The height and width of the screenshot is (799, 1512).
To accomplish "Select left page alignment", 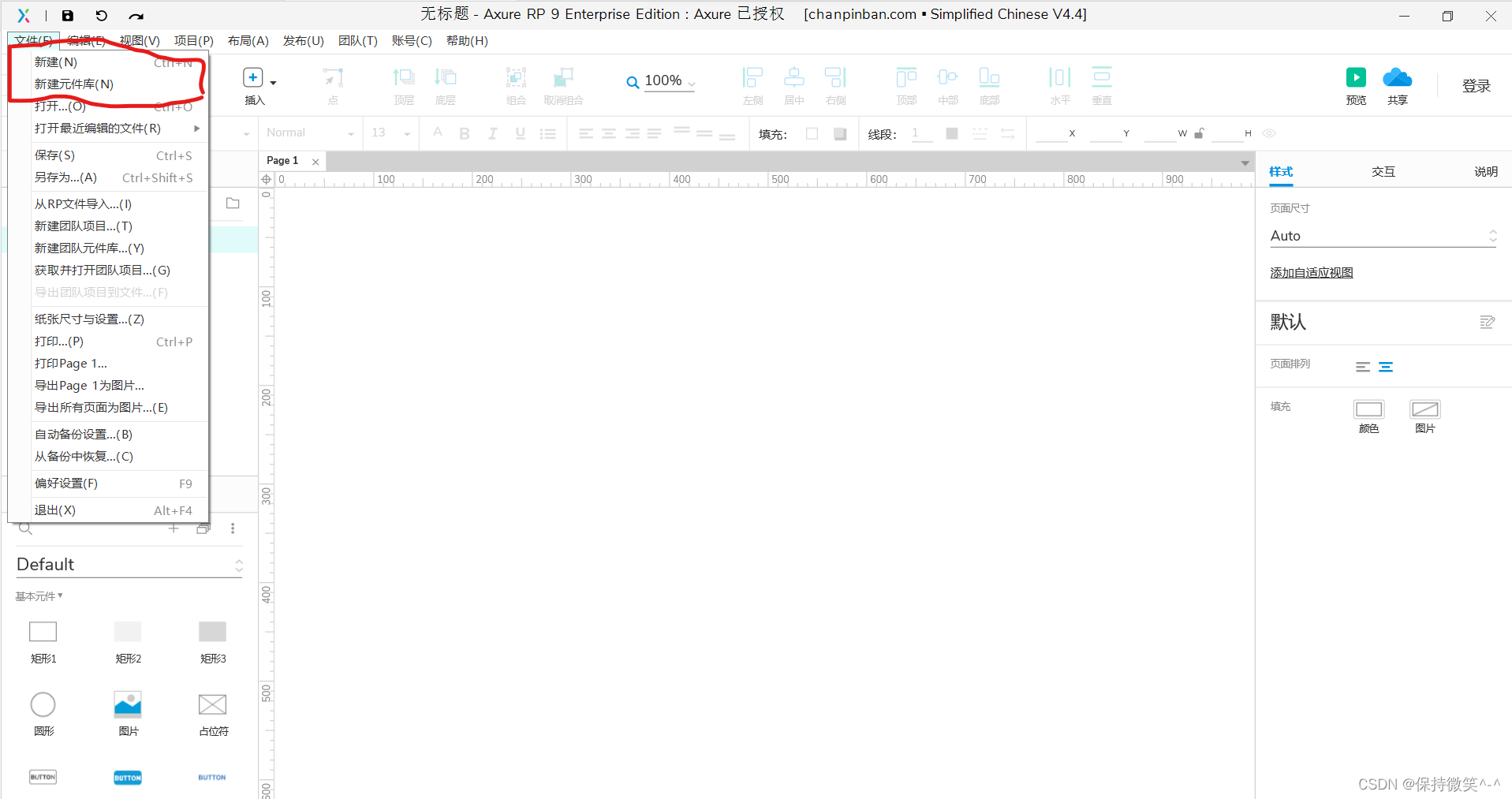I will pos(1363,367).
